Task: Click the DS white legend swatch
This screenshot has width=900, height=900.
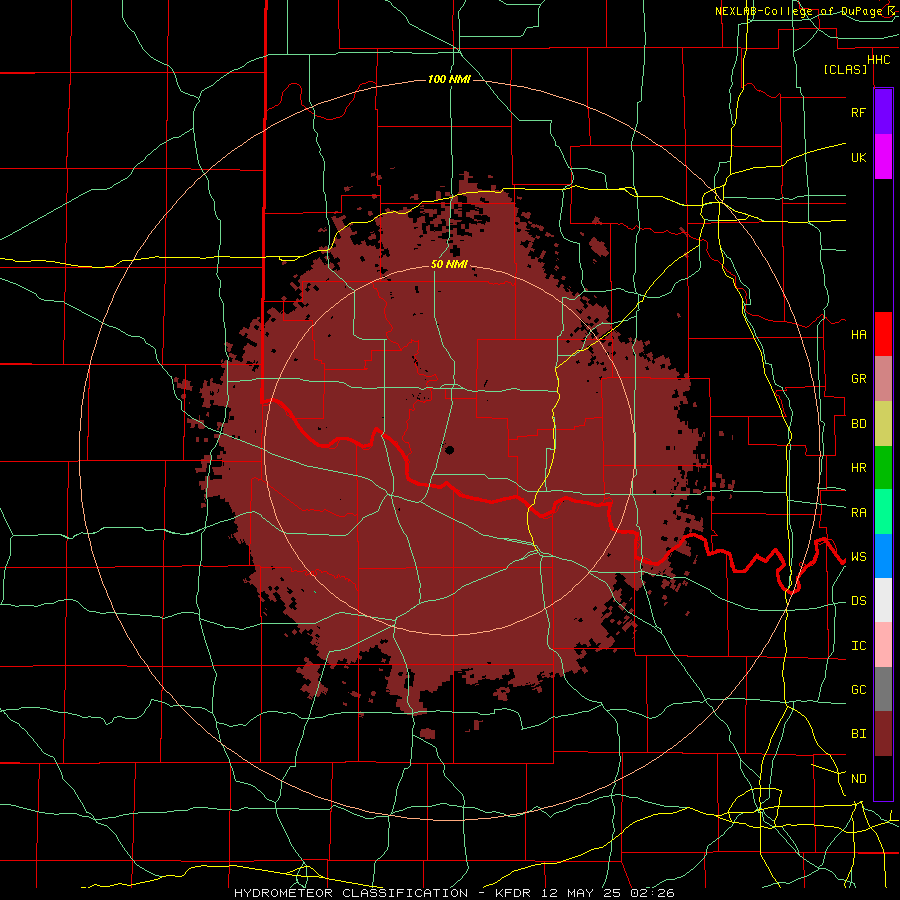Action: pos(883,600)
